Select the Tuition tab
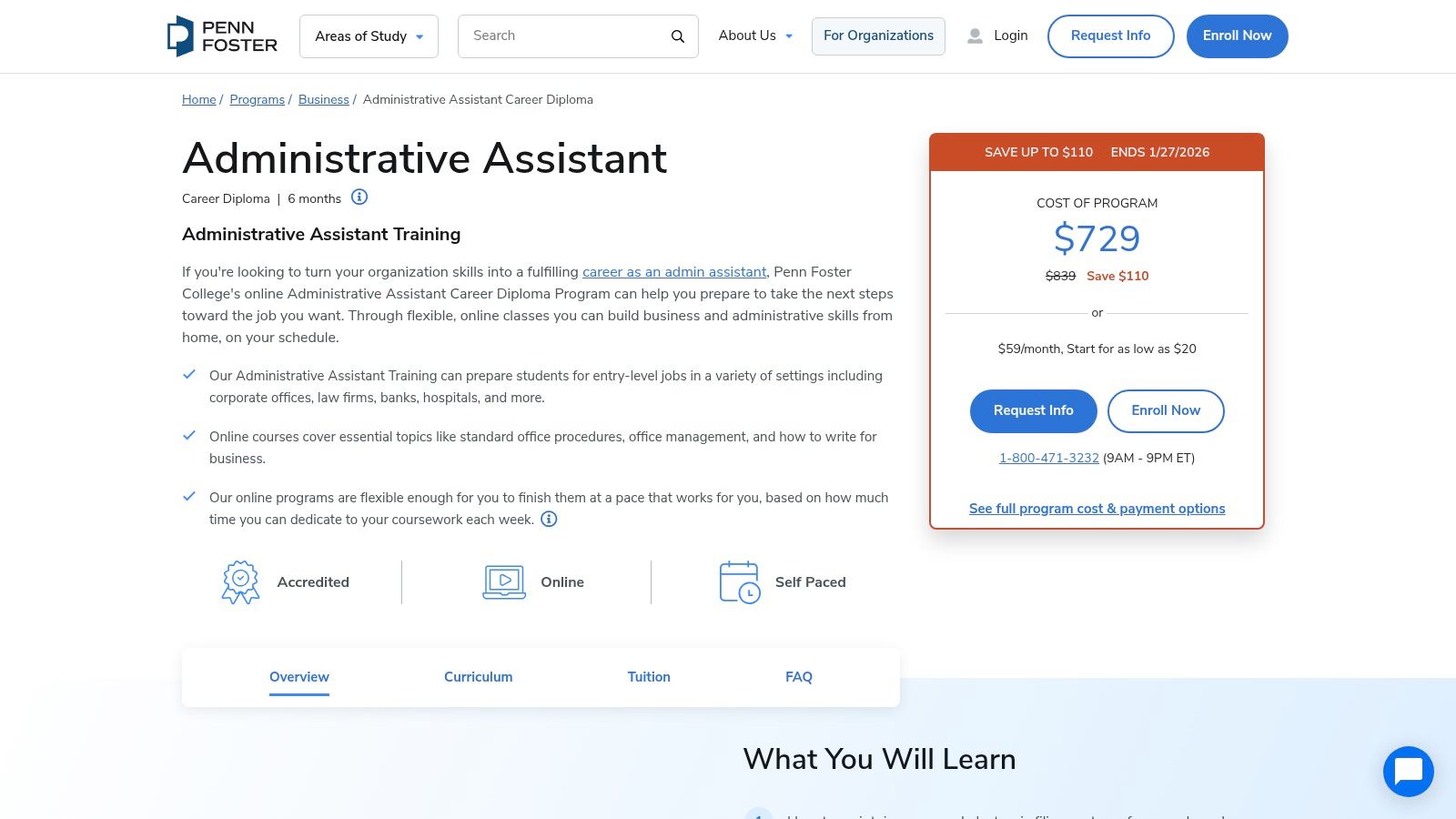The width and height of the screenshot is (1456, 819). [649, 677]
